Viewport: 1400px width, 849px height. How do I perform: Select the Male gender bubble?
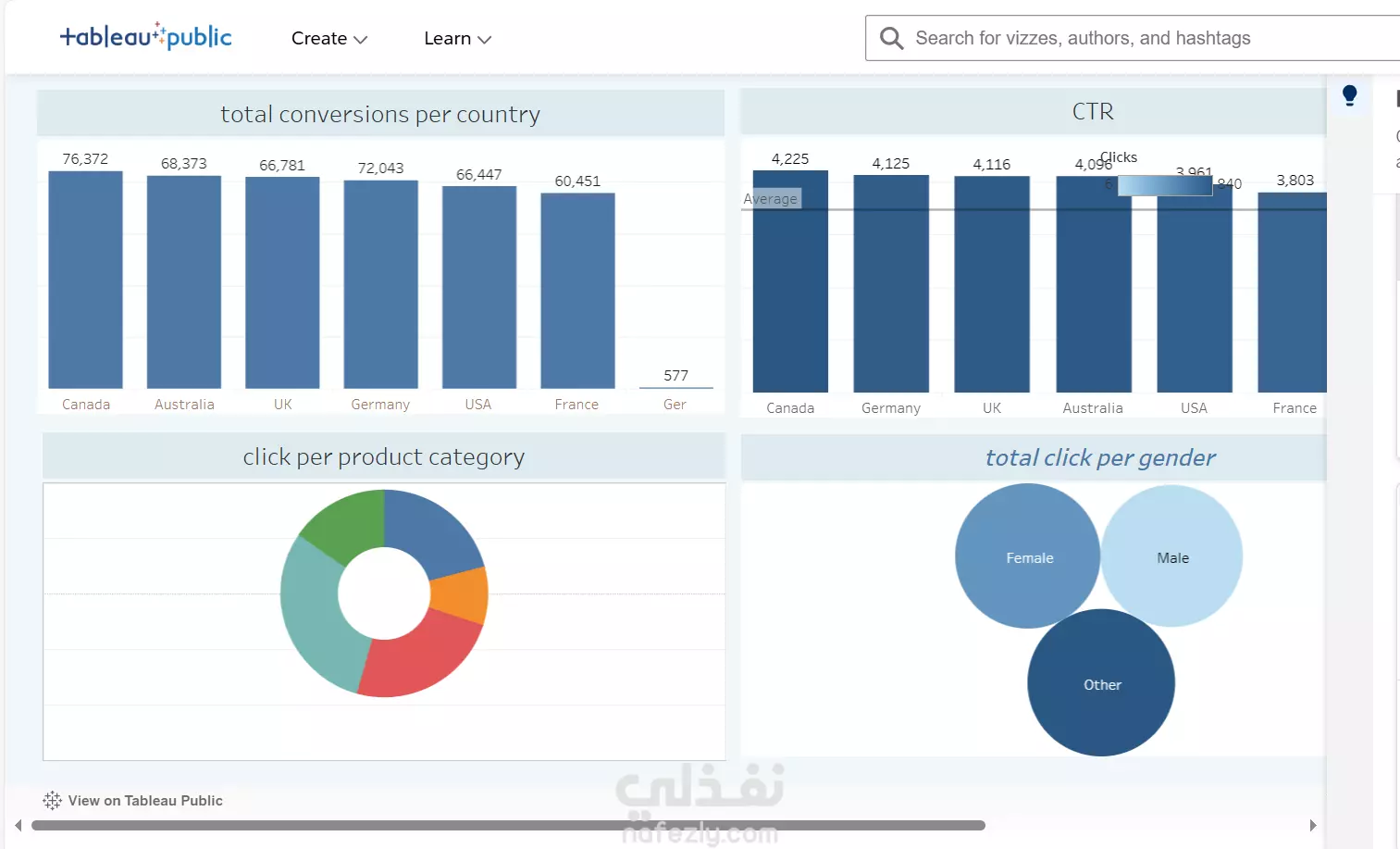[1172, 556]
